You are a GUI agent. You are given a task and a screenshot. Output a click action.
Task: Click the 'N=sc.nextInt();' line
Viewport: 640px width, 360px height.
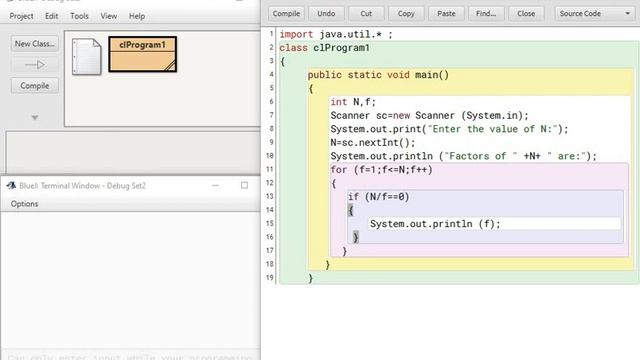373,142
